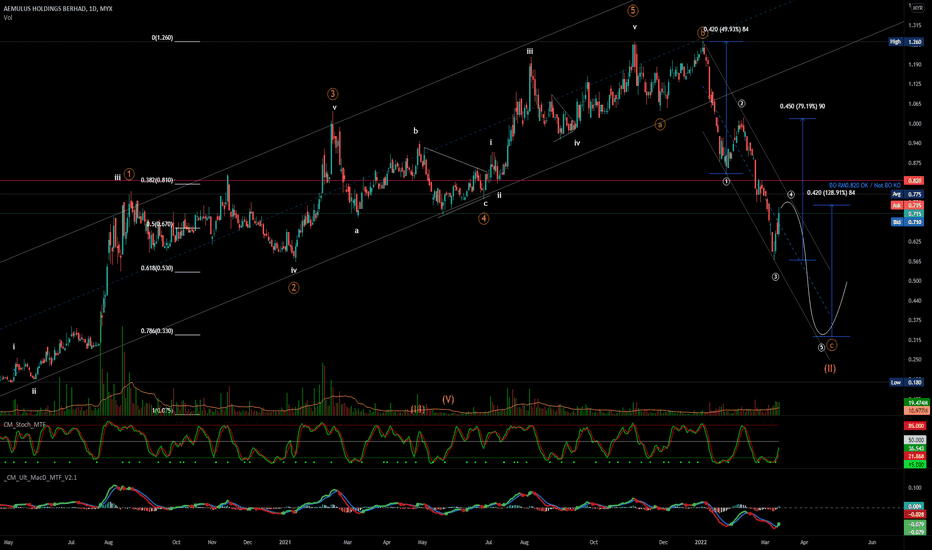
Task: Click the 1.000 value on price axis
Action: 914,124
